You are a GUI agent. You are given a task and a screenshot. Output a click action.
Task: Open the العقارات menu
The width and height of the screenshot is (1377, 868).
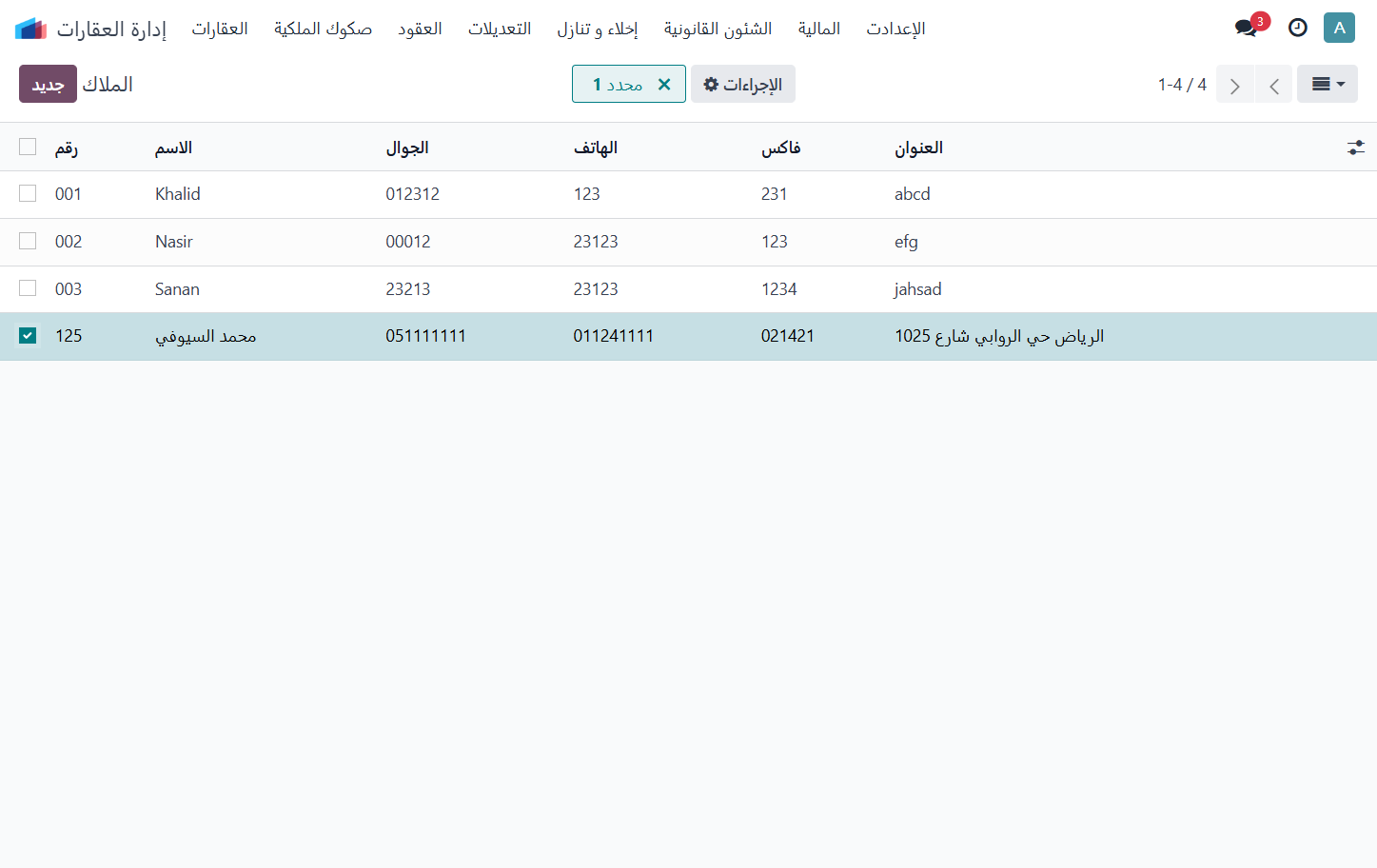coord(220,29)
